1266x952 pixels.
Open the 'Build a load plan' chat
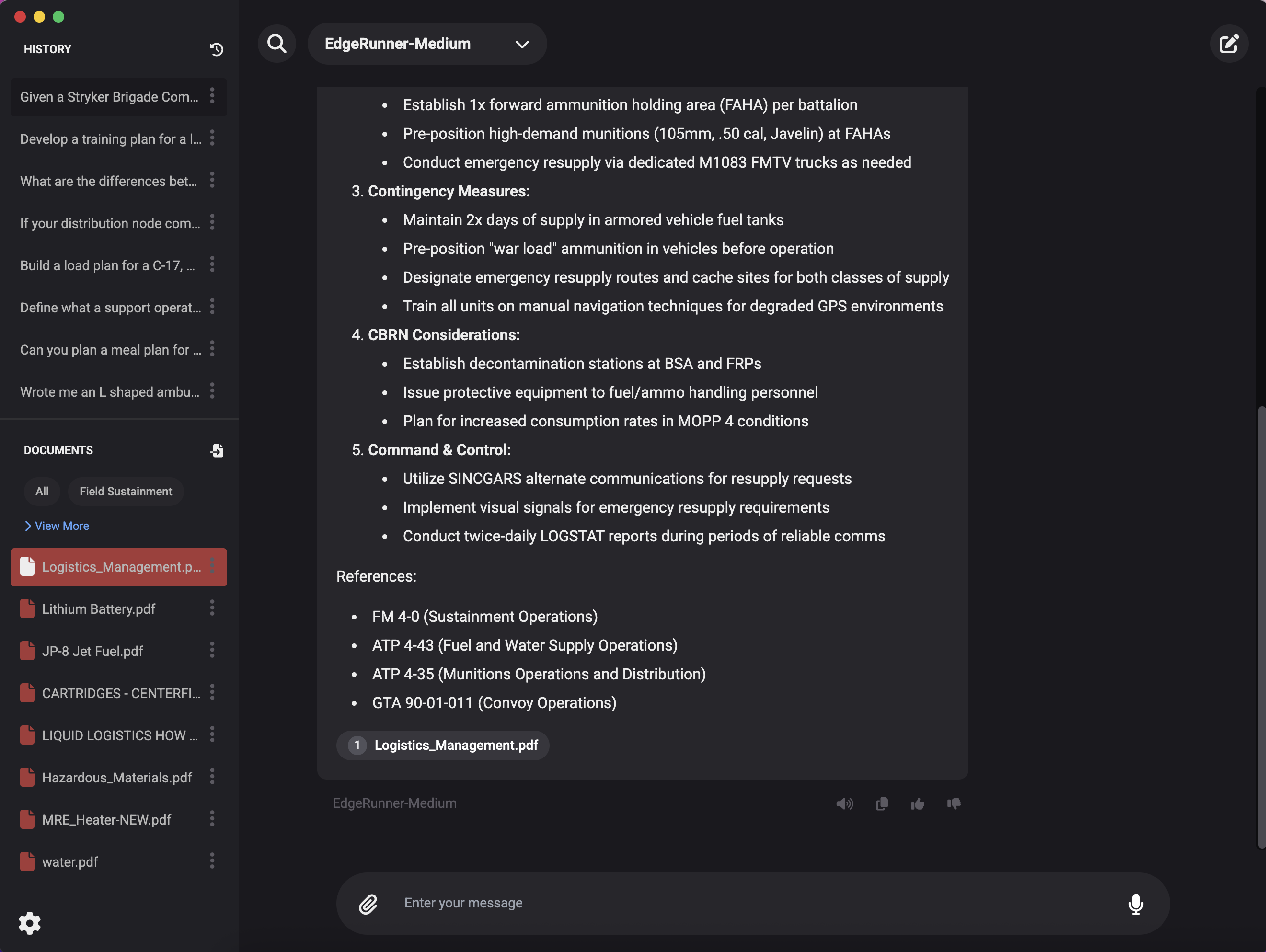pyautogui.click(x=108, y=265)
